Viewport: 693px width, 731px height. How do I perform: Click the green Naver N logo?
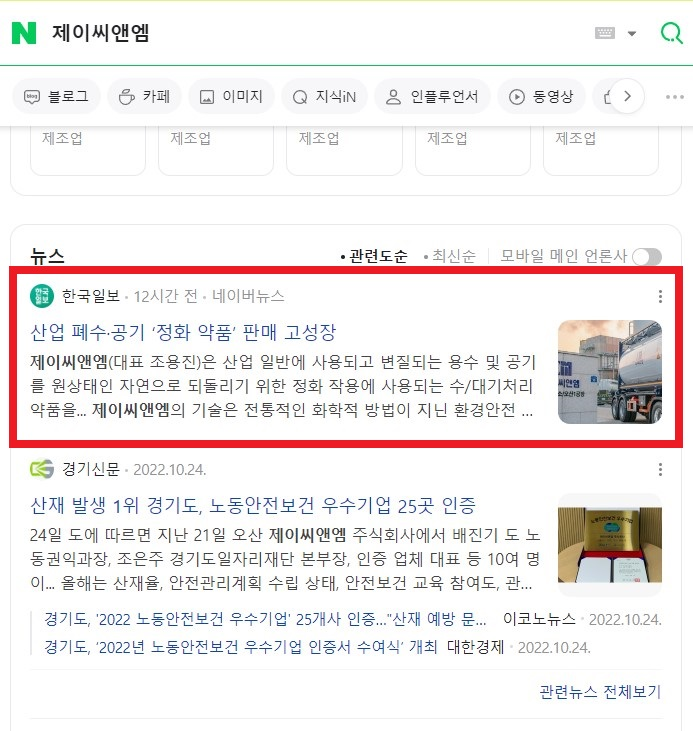(x=24, y=33)
